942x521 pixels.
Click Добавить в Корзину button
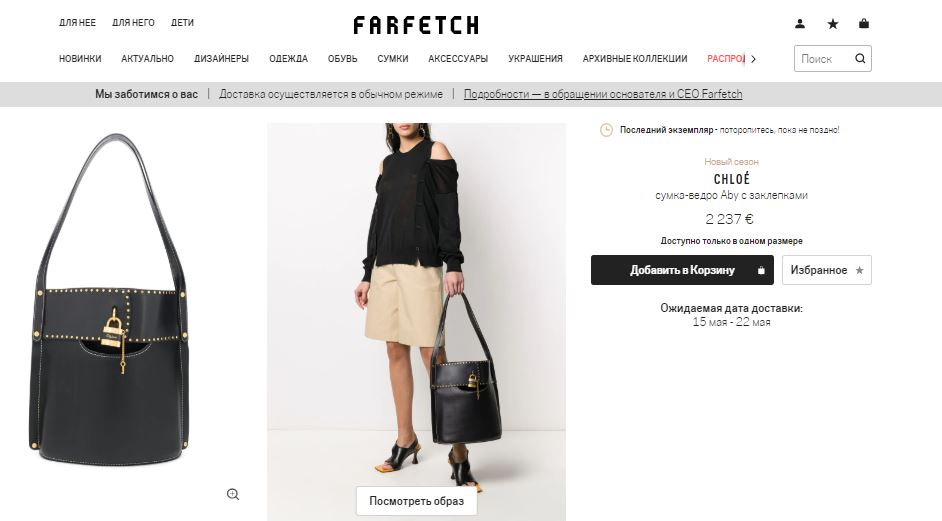click(682, 270)
